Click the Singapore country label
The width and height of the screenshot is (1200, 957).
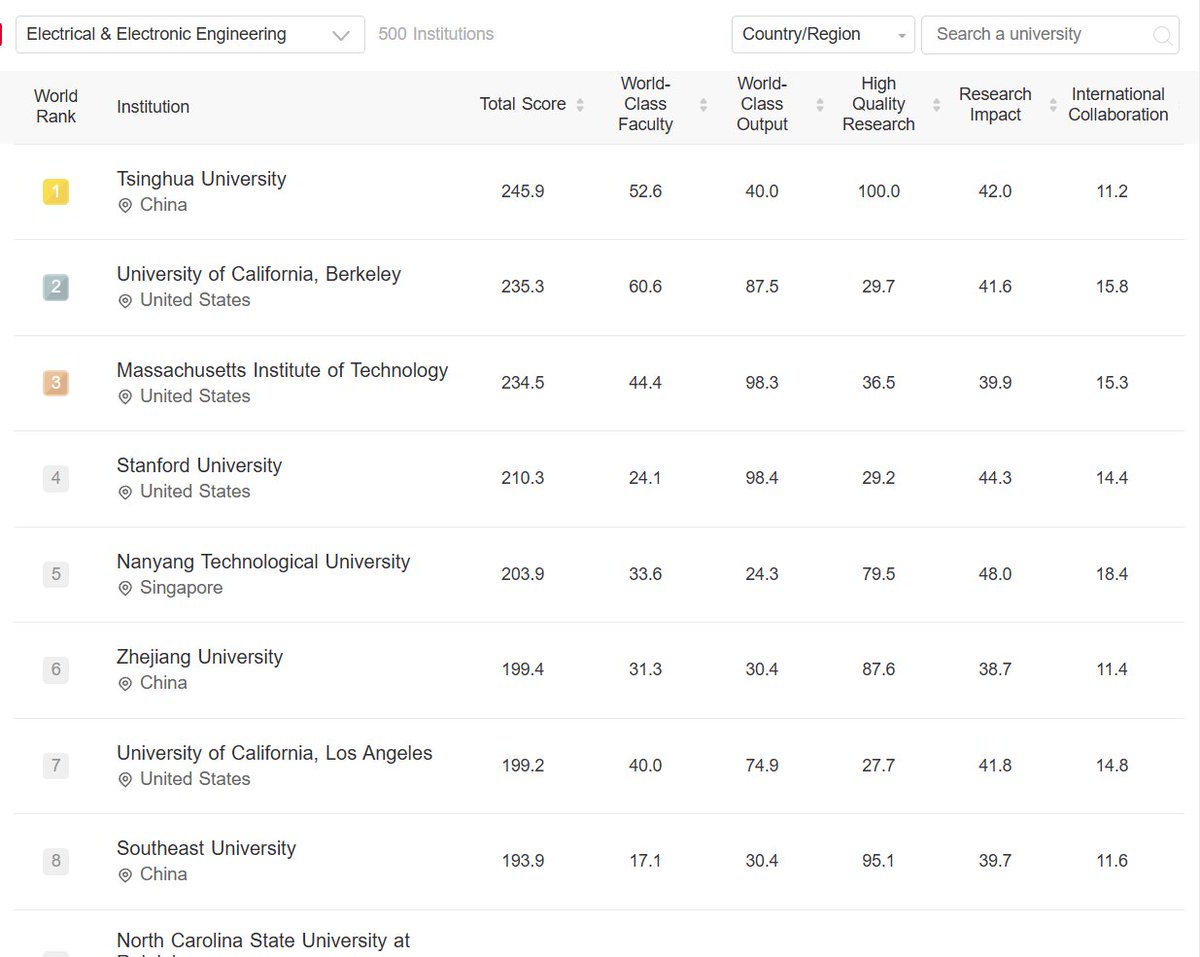(x=181, y=588)
